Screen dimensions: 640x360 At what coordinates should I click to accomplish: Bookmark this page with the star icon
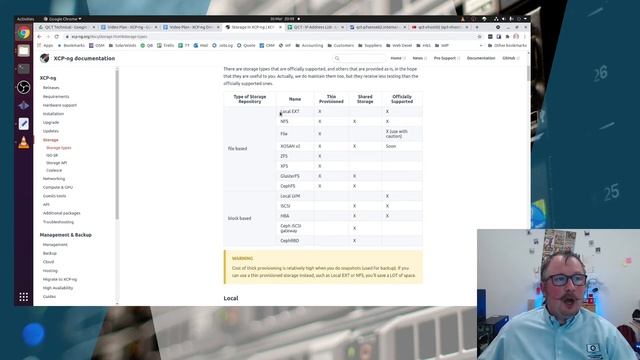coord(480,37)
